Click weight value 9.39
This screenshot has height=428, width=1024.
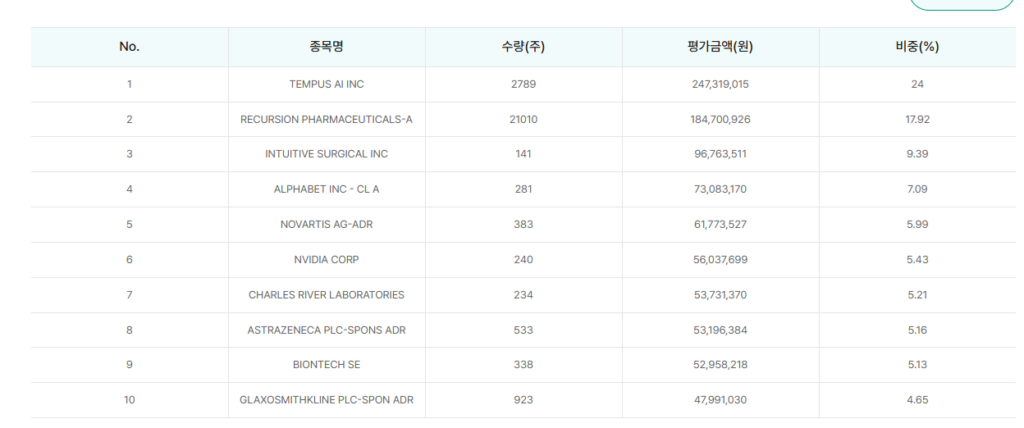click(918, 154)
